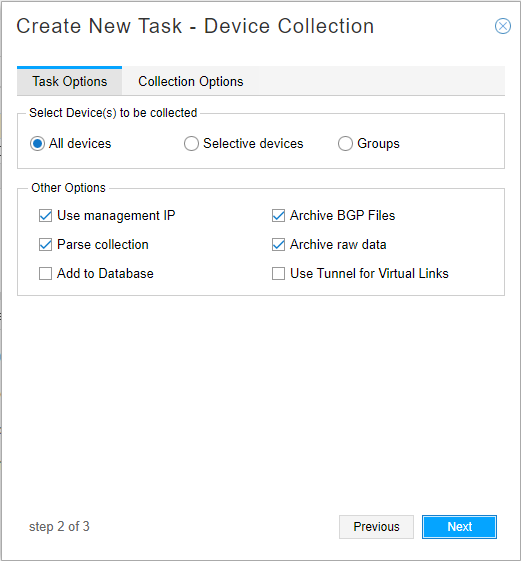Screen dimensions: 521x561
Task: Choose the Selective devices radio option
Action: pyautogui.click(x=191, y=143)
